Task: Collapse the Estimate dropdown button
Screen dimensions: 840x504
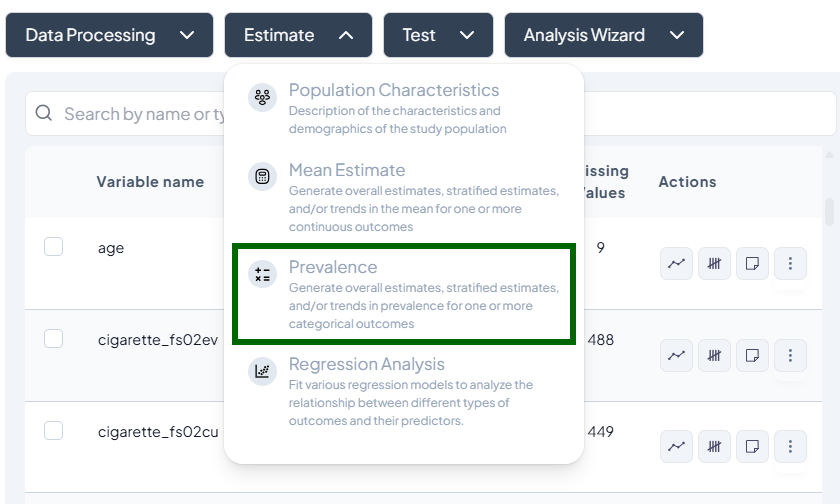Action: coord(298,35)
